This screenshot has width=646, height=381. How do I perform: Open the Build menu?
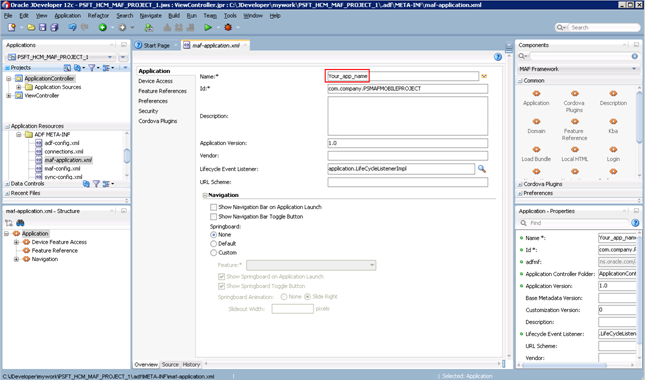click(x=174, y=16)
